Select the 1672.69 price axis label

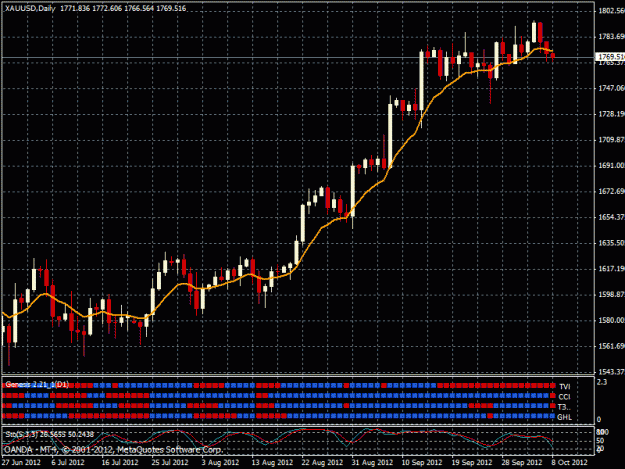tap(611, 191)
